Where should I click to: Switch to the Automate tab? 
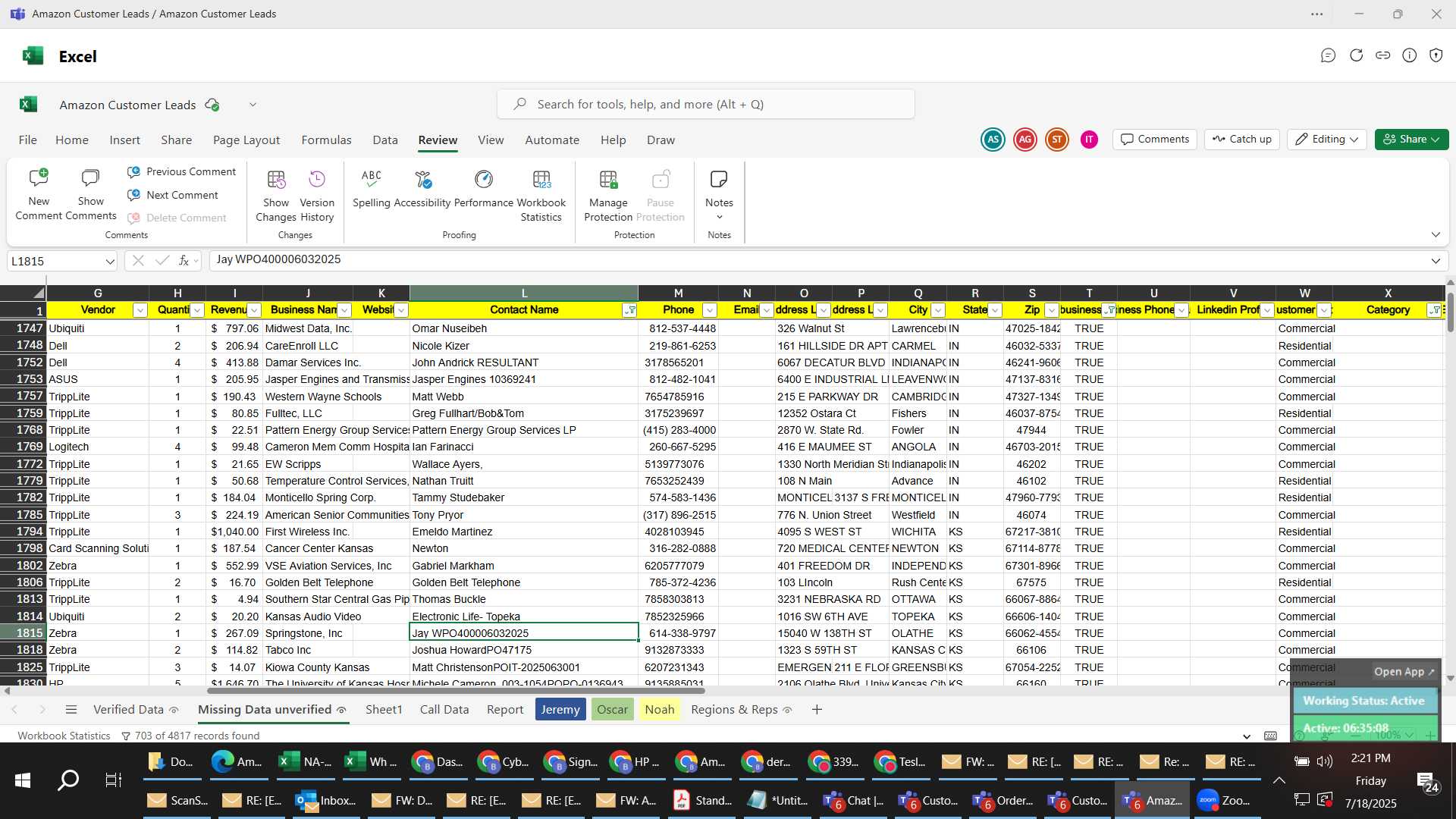(x=551, y=140)
